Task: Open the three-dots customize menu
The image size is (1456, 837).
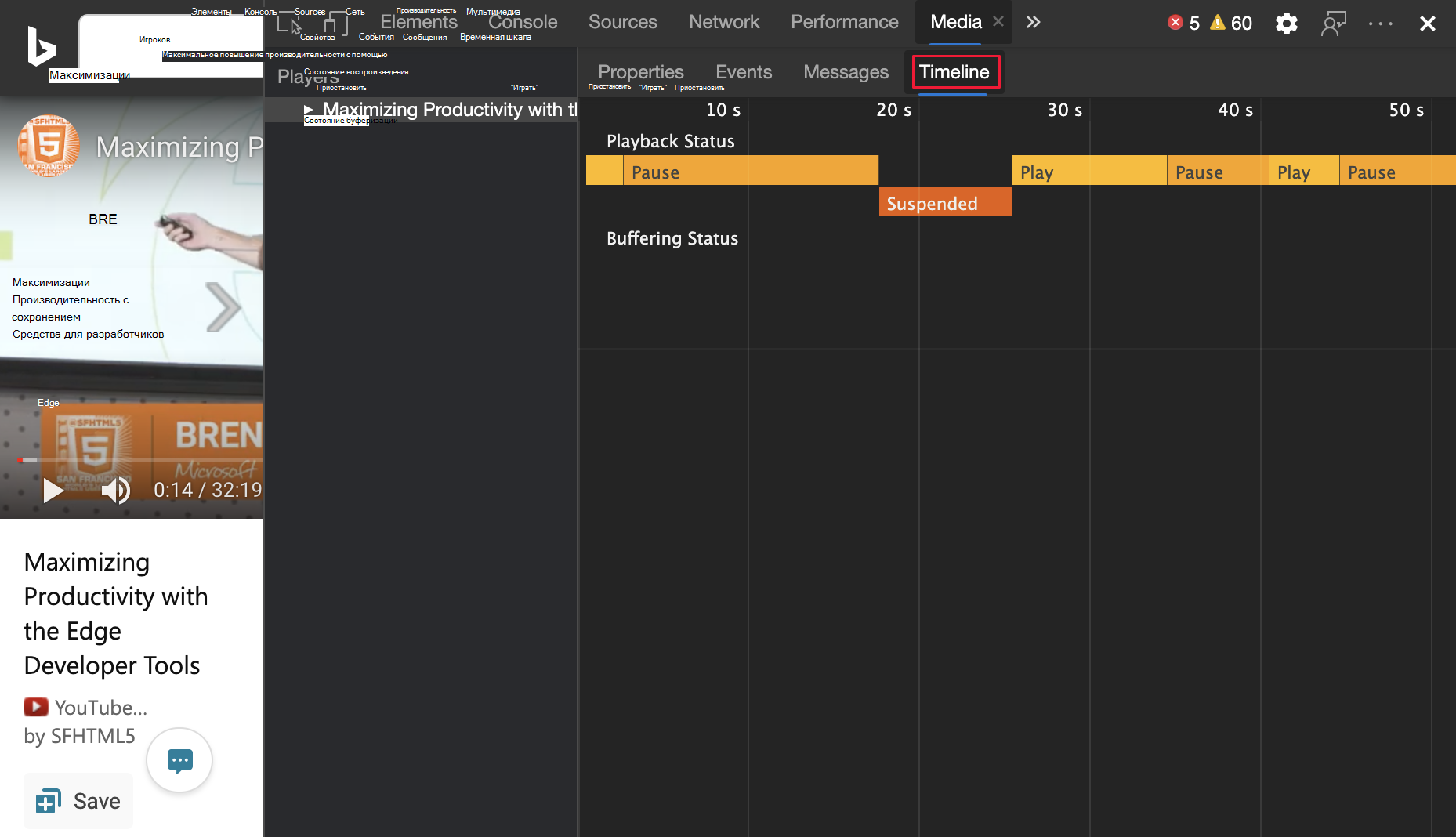Action: click(1381, 24)
